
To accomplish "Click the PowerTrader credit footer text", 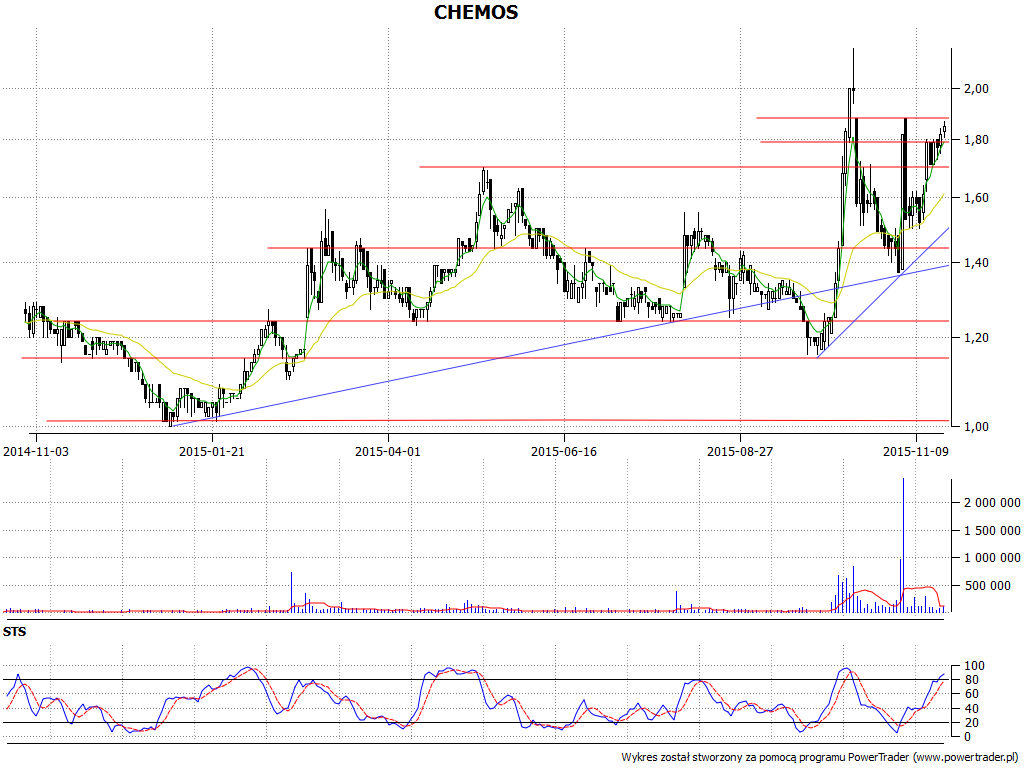I will 820,758.
